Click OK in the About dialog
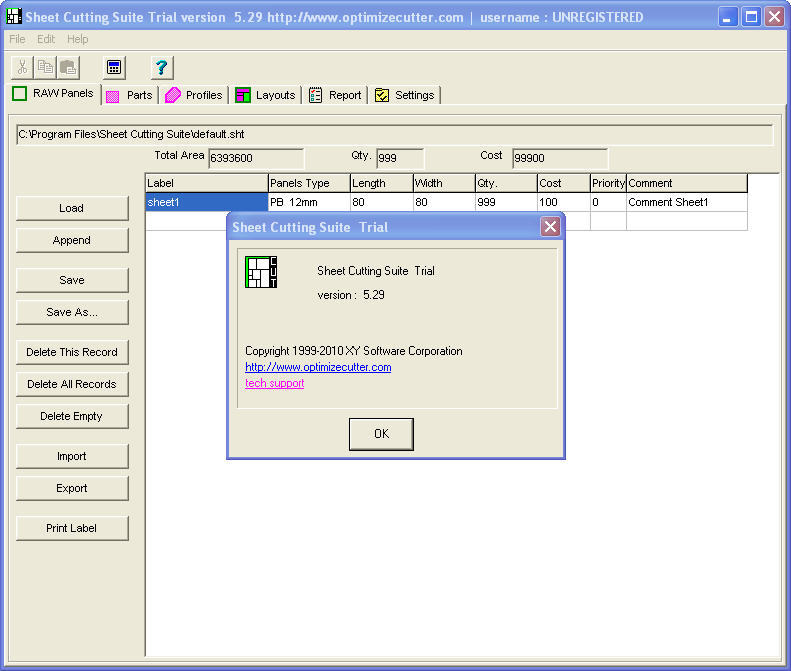 [x=381, y=434]
